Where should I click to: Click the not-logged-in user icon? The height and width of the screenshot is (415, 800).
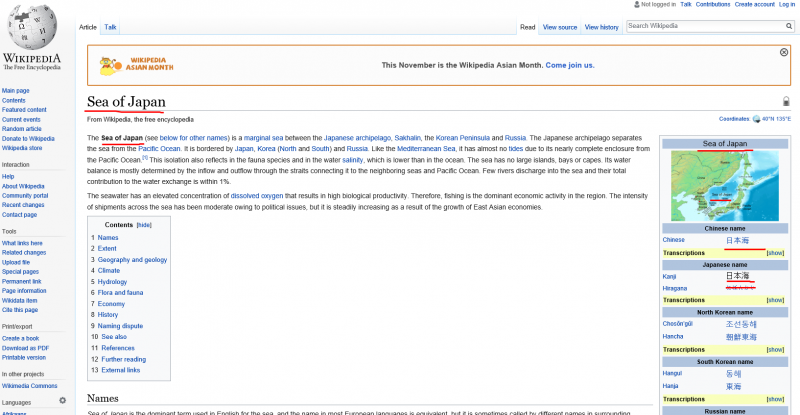click(636, 5)
